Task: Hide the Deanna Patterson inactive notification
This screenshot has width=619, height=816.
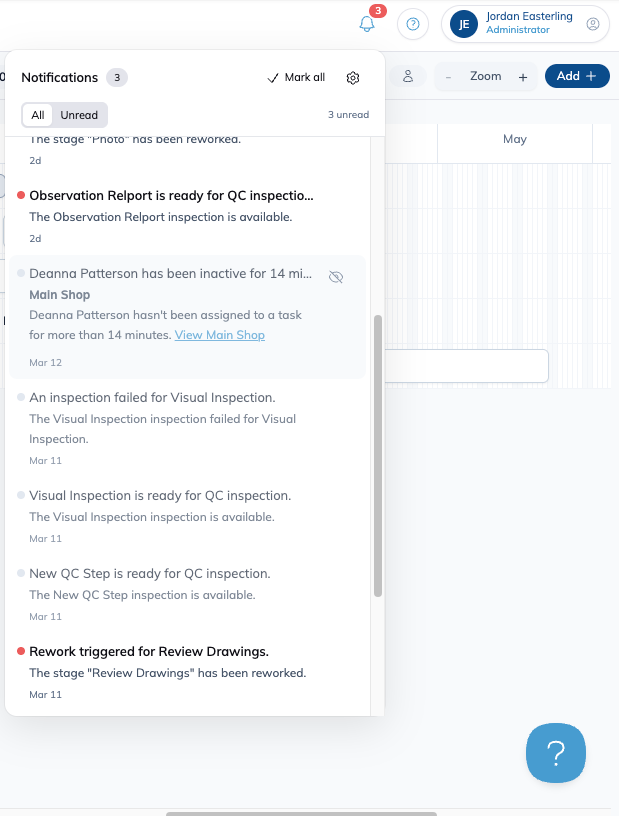Action: point(336,276)
